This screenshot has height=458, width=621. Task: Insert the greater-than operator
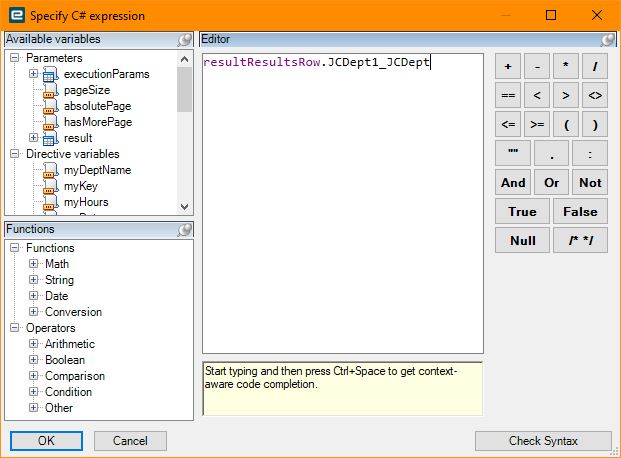(x=566, y=95)
